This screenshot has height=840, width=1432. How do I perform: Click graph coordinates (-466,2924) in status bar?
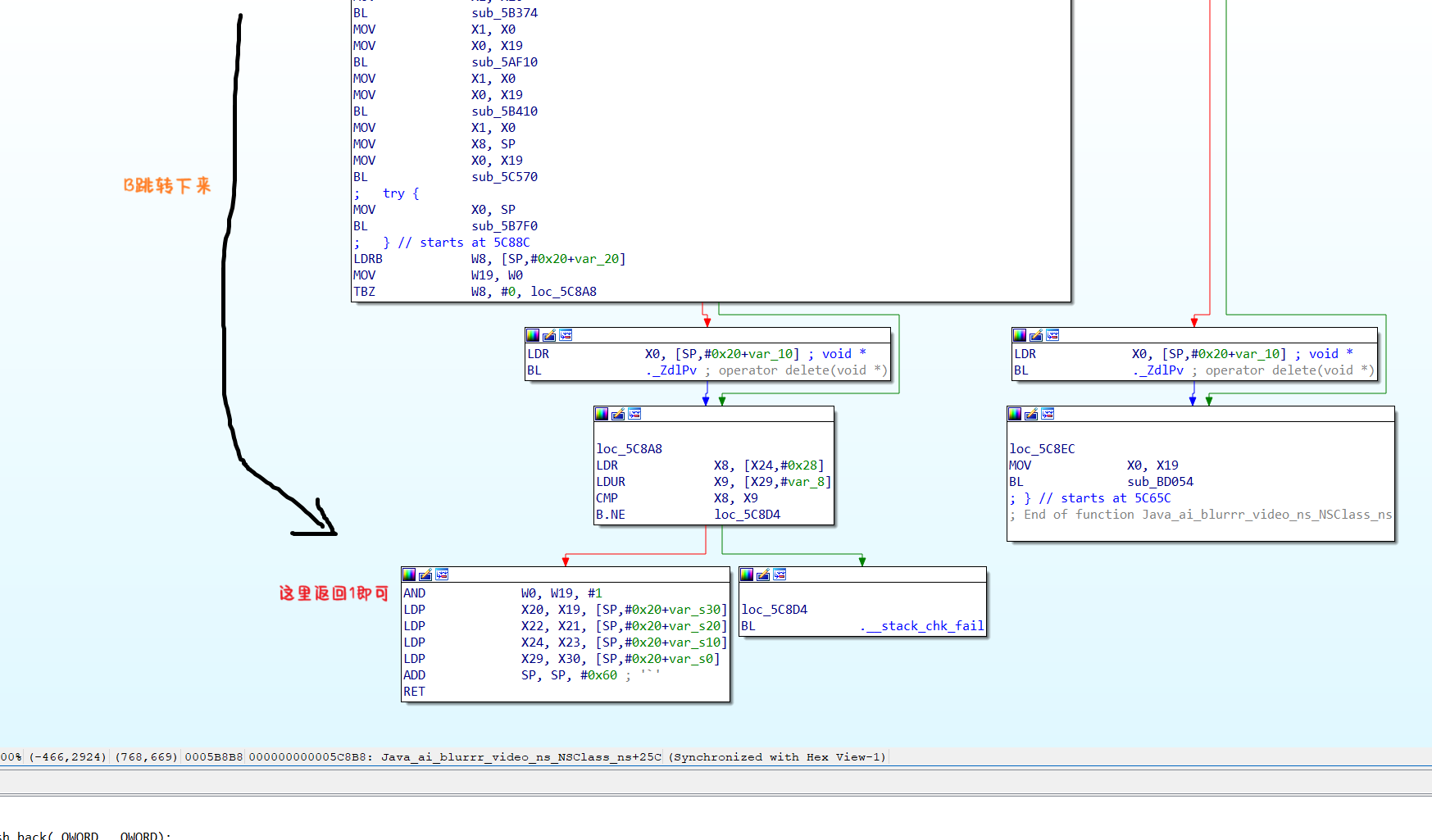pyautogui.click(x=68, y=757)
